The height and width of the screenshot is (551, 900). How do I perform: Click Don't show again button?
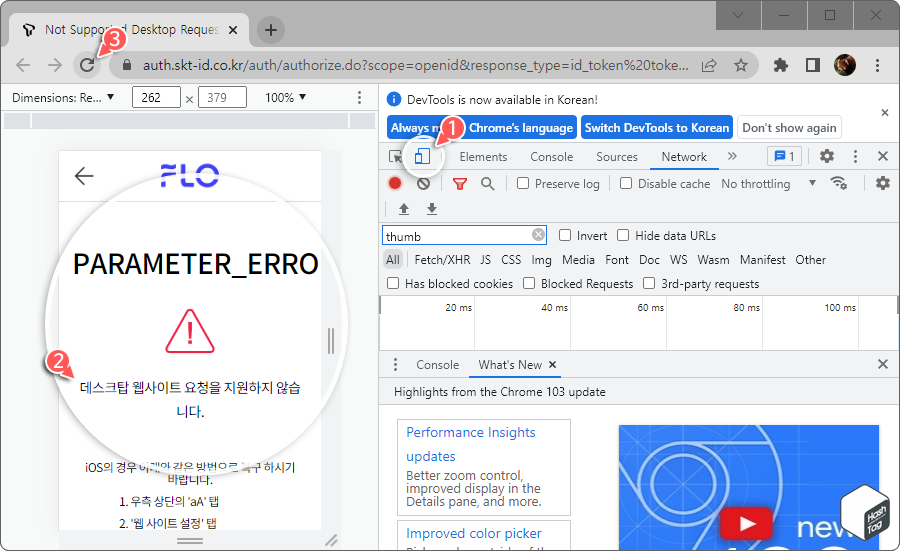[x=789, y=127]
